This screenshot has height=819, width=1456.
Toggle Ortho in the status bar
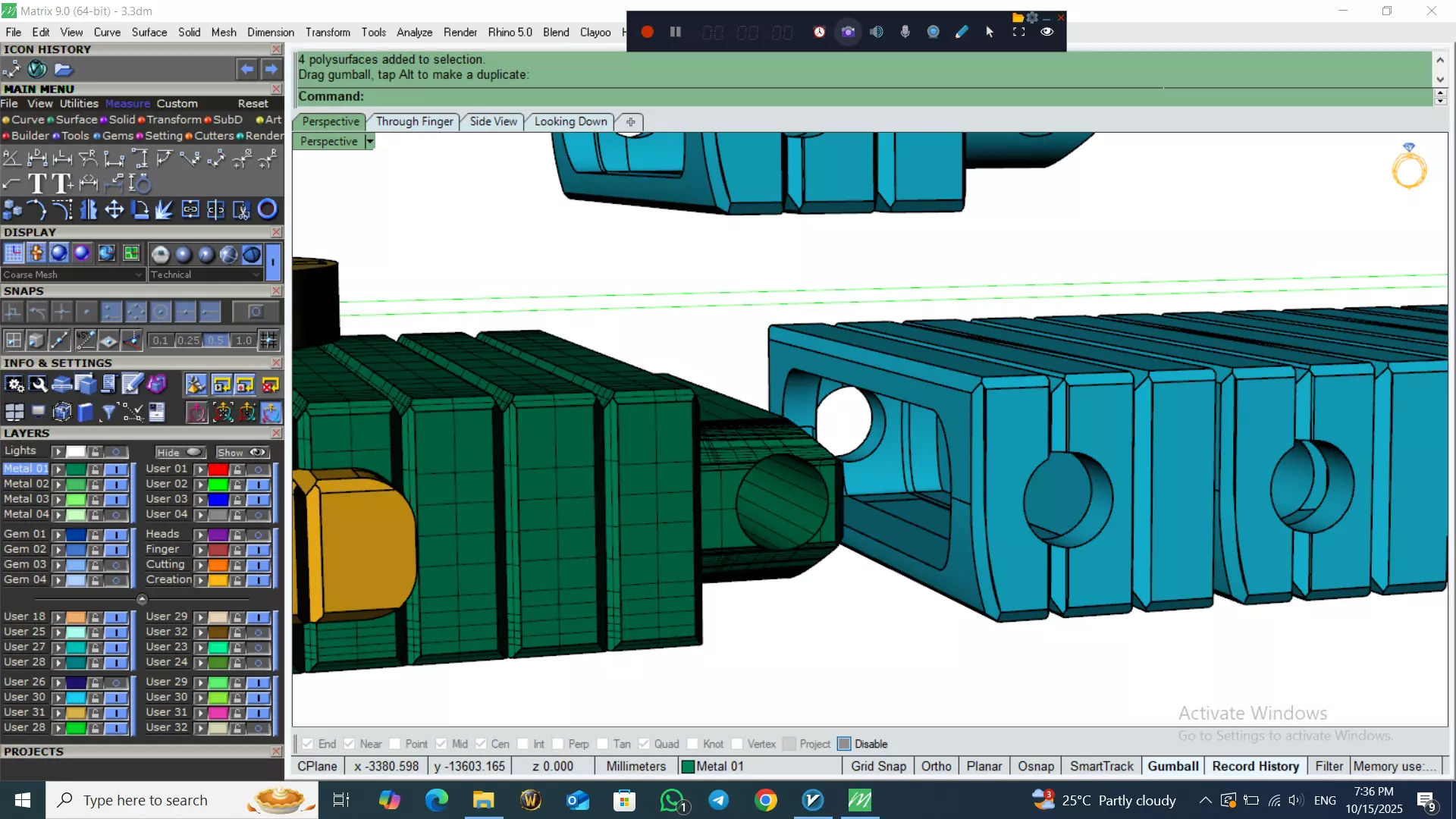(x=936, y=766)
